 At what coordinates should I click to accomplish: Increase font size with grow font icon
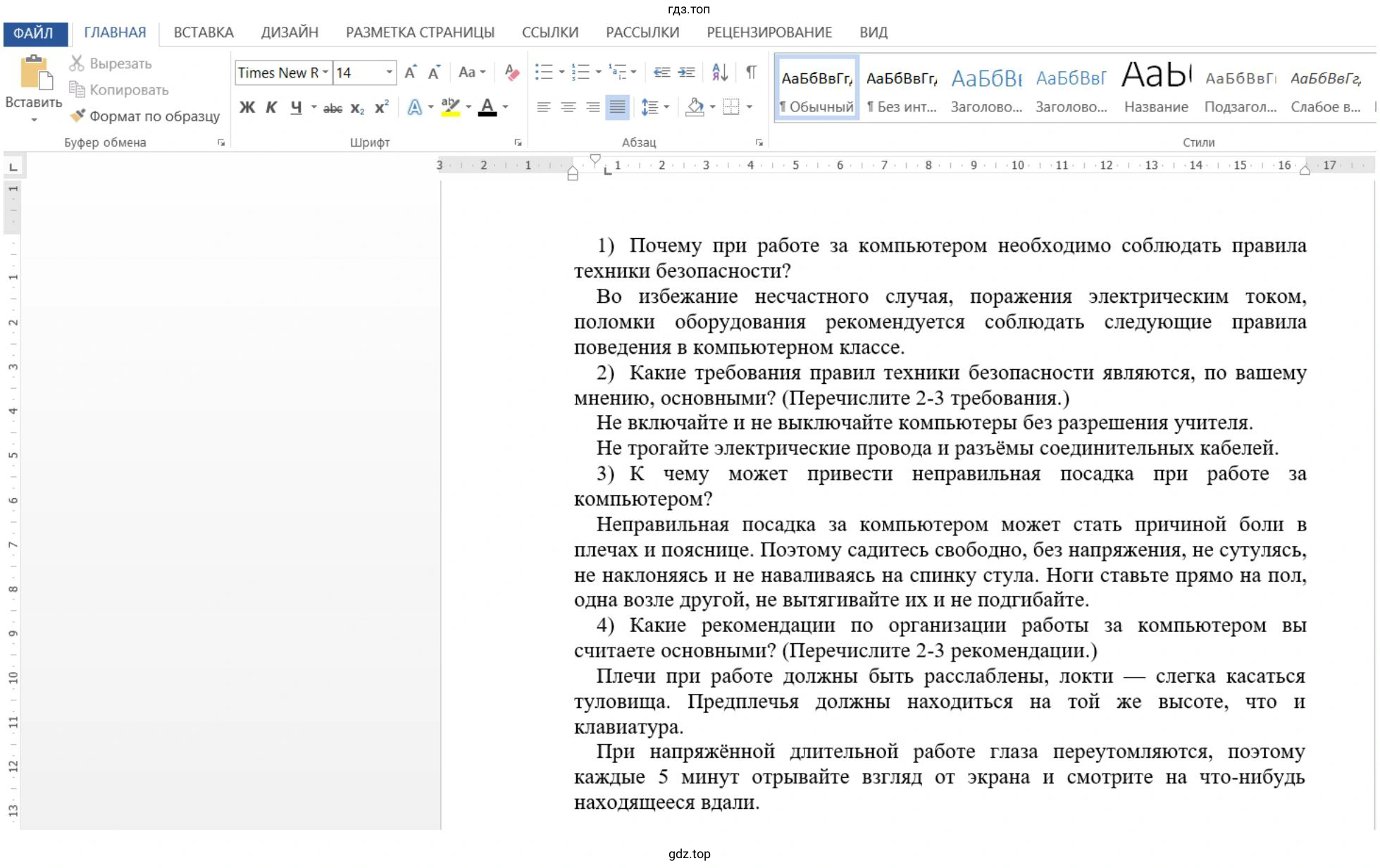pyautogui.click(x=411, y=72)
